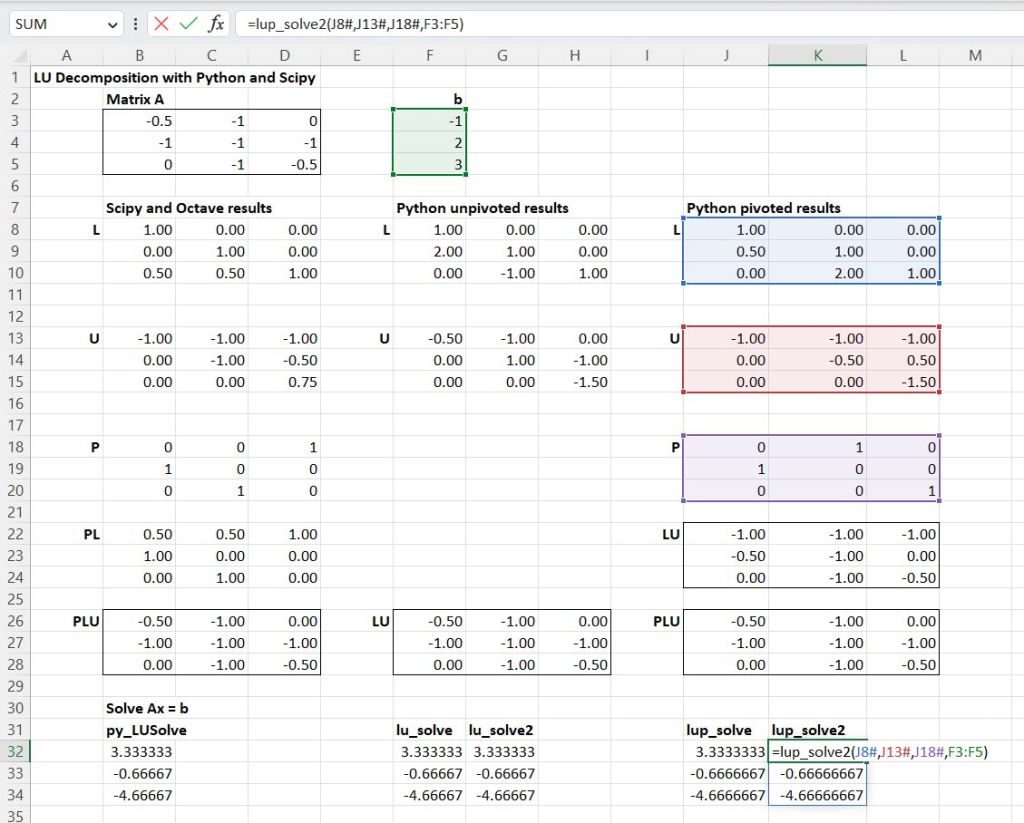
Task: Click the 'LU Decomposition with Python and Scipy' title
Action: 175,77
